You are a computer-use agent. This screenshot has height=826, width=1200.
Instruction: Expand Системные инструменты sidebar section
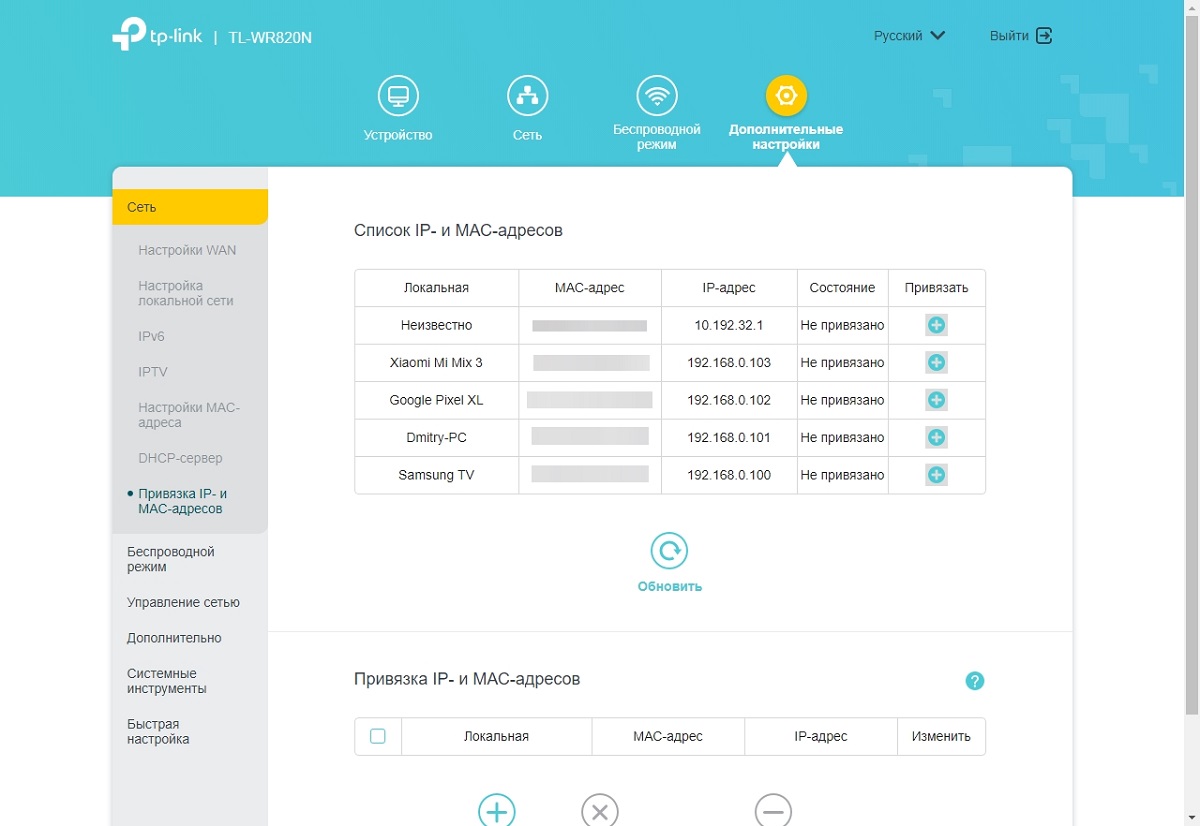[x=167, y=681]
